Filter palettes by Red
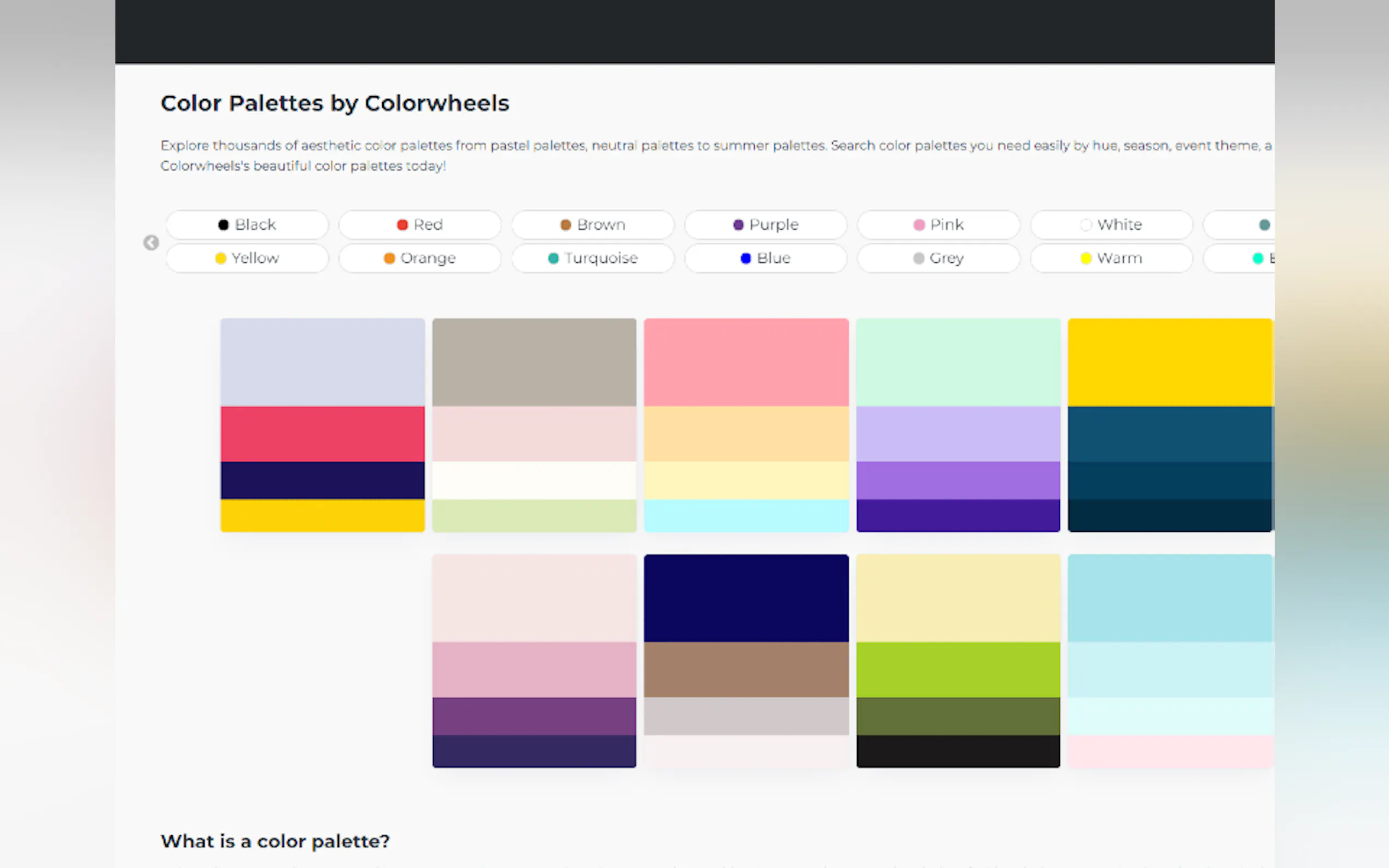1389x868 pixels. click(420, 225)
